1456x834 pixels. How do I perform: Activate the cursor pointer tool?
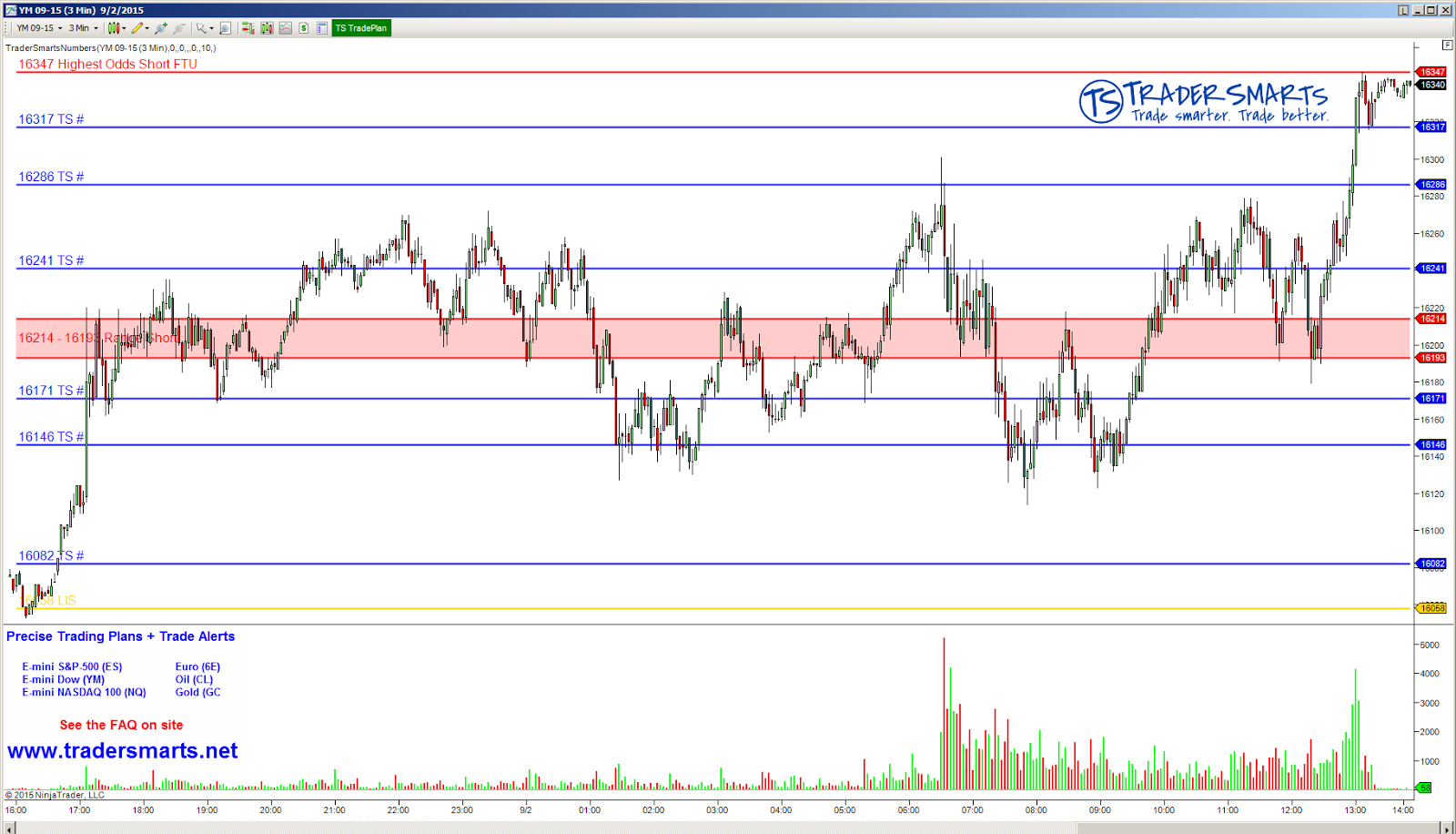pos(201,27)
